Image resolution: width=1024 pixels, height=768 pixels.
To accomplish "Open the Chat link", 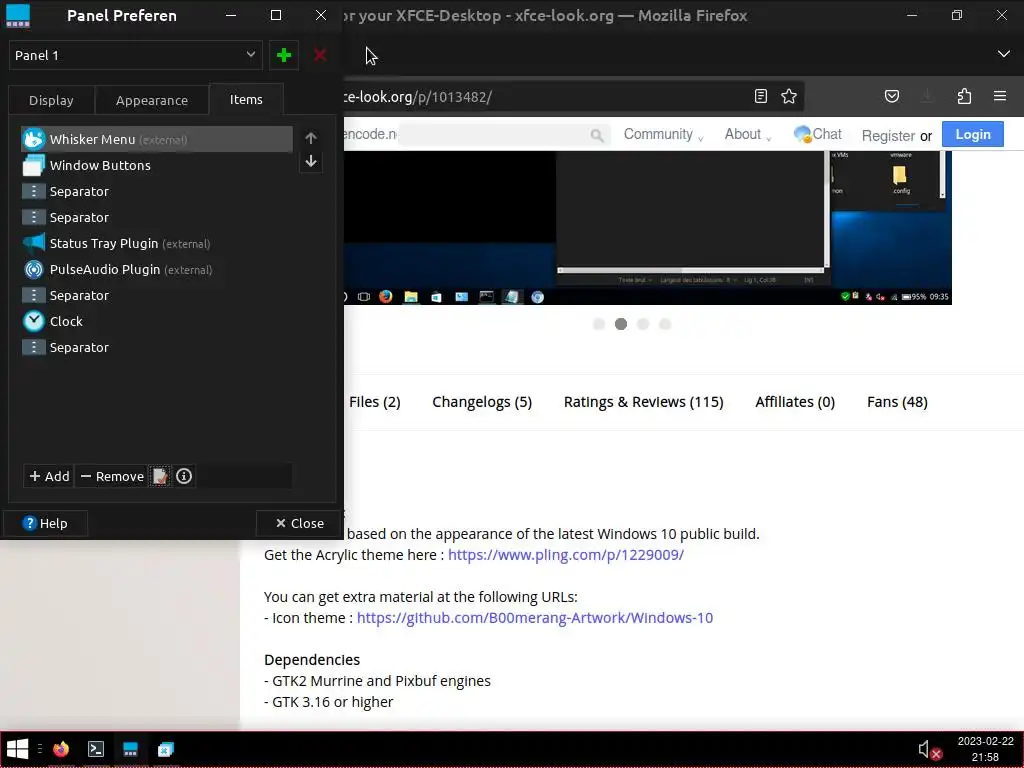I will click(818, 135).
